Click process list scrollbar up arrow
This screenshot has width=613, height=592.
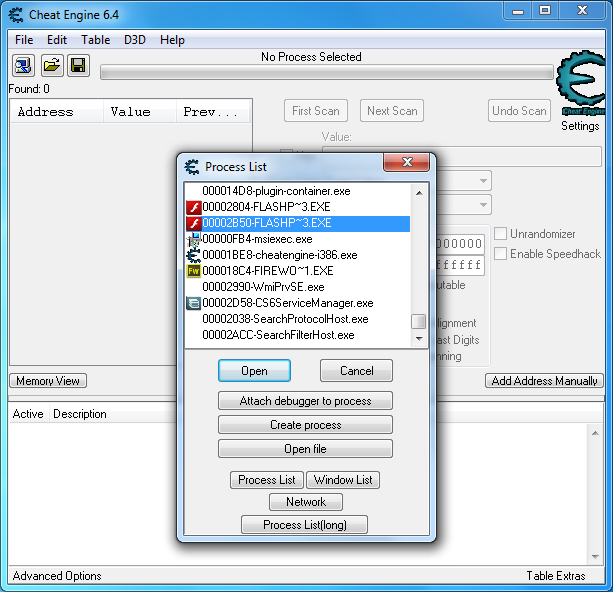coord(419,193)
